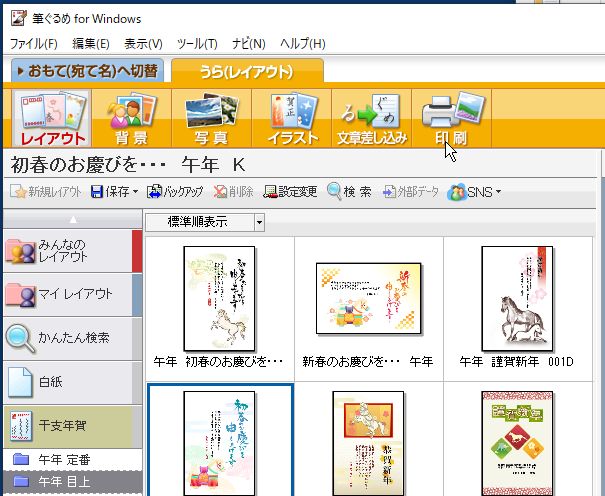Select マイ レイアウト in sidebar

(73, 295)
